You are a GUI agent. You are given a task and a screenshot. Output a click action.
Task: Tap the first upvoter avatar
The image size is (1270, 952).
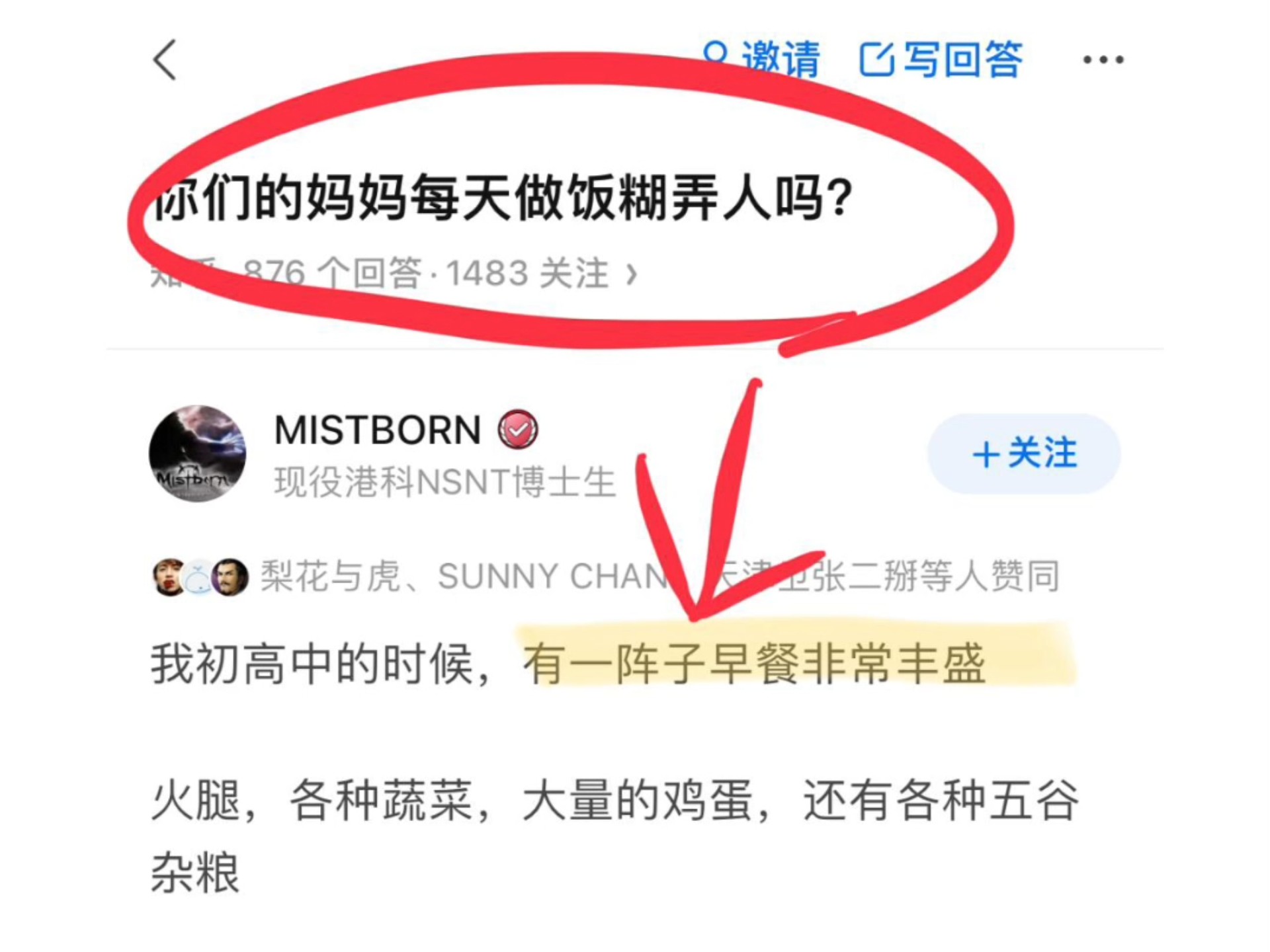[x=169, y=576]
